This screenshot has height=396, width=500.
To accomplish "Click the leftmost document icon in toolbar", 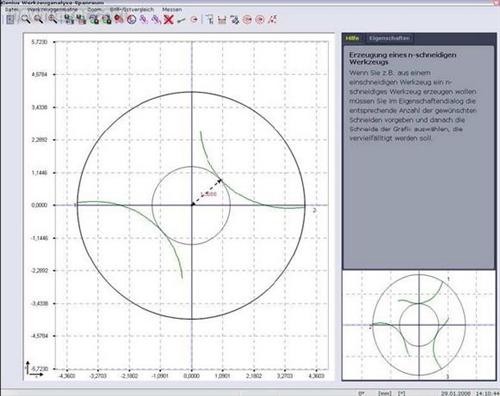I will pyautogui.click(x=11, y=19).
